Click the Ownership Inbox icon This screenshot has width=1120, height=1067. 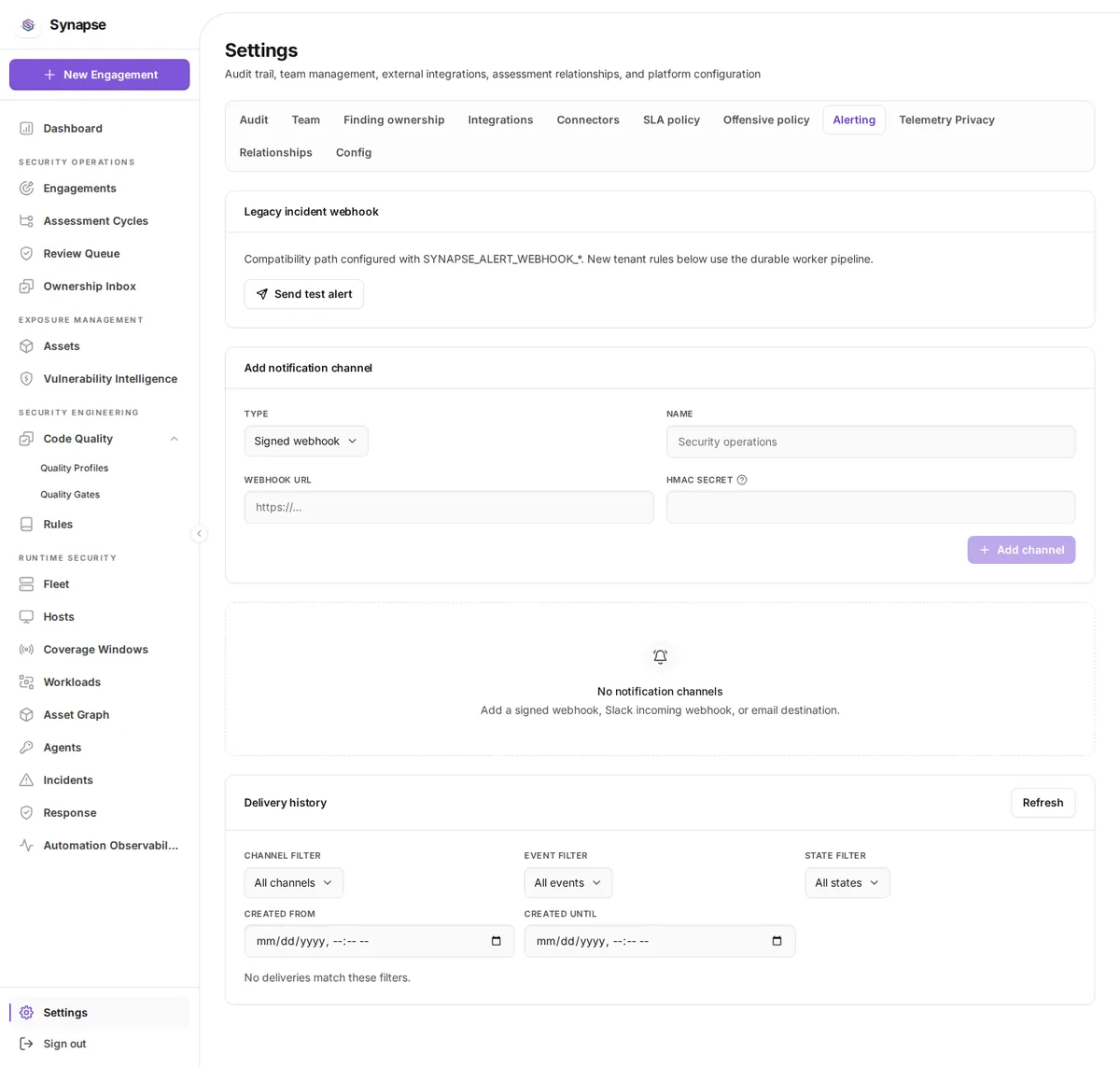tap(26, 286)
